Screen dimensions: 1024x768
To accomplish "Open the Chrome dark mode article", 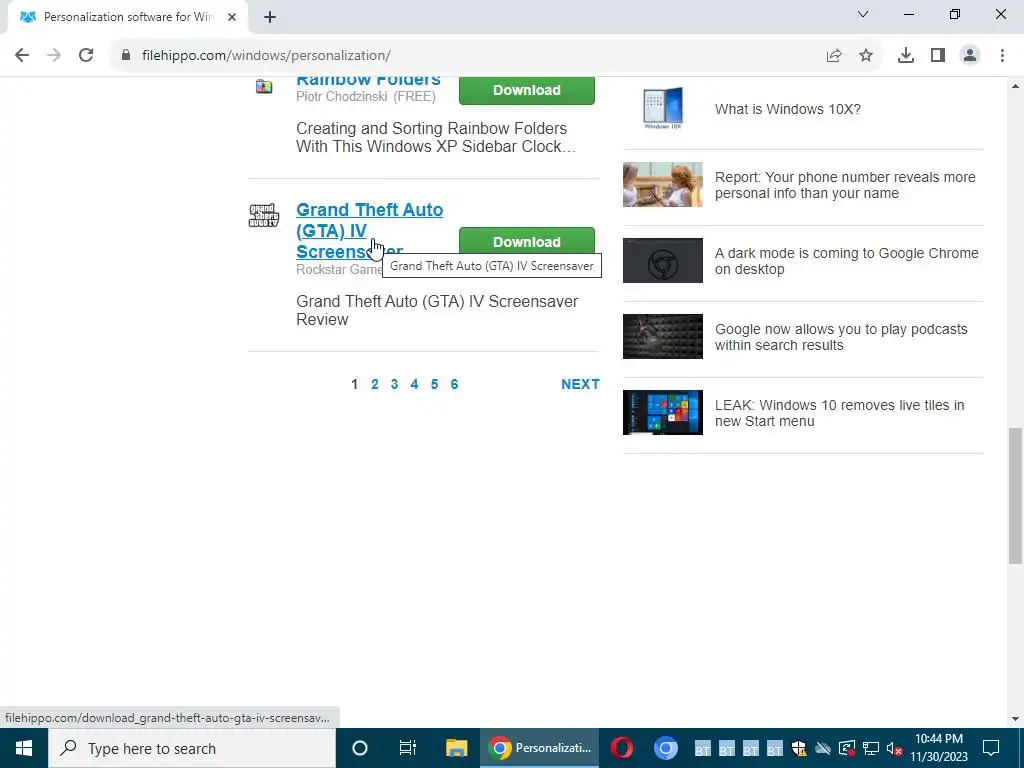I will coord(846,261).
